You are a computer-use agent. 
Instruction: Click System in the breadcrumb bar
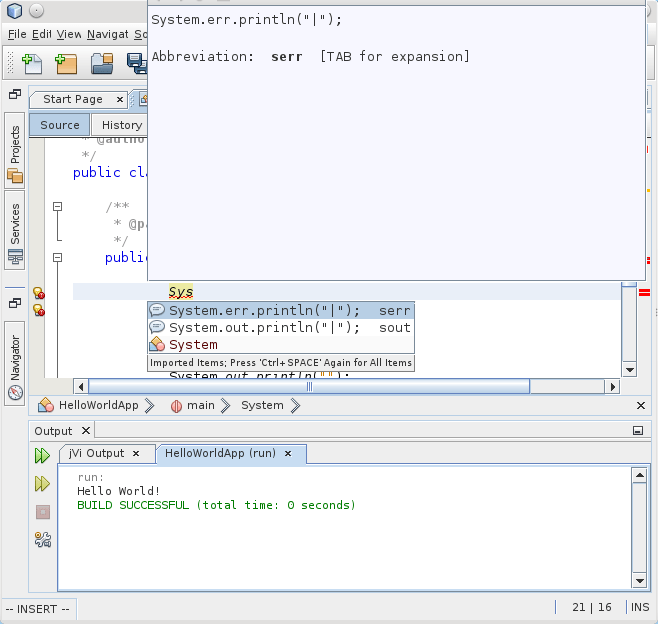click(x=262, y=405)
